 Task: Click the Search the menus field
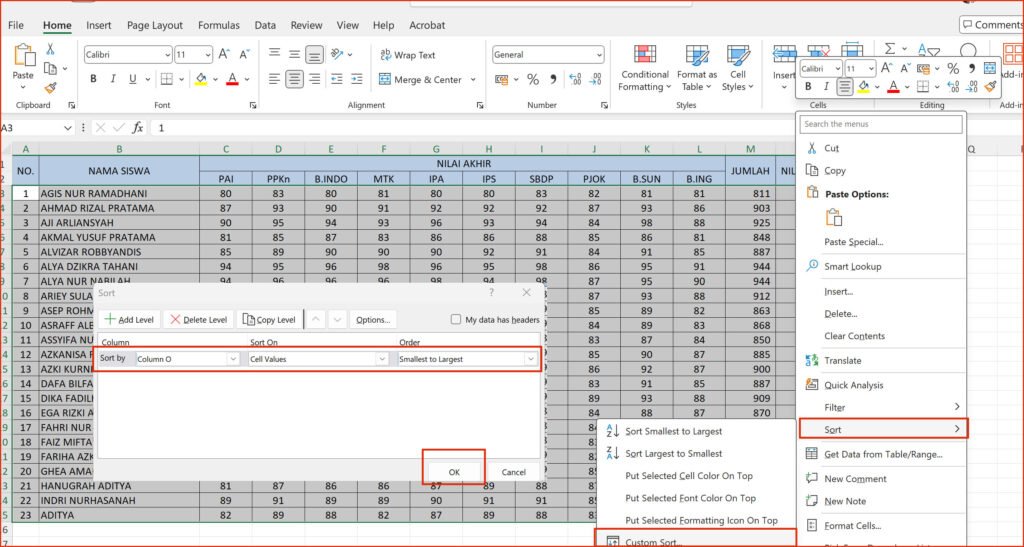pyautogui.click(x=881, y=124)
